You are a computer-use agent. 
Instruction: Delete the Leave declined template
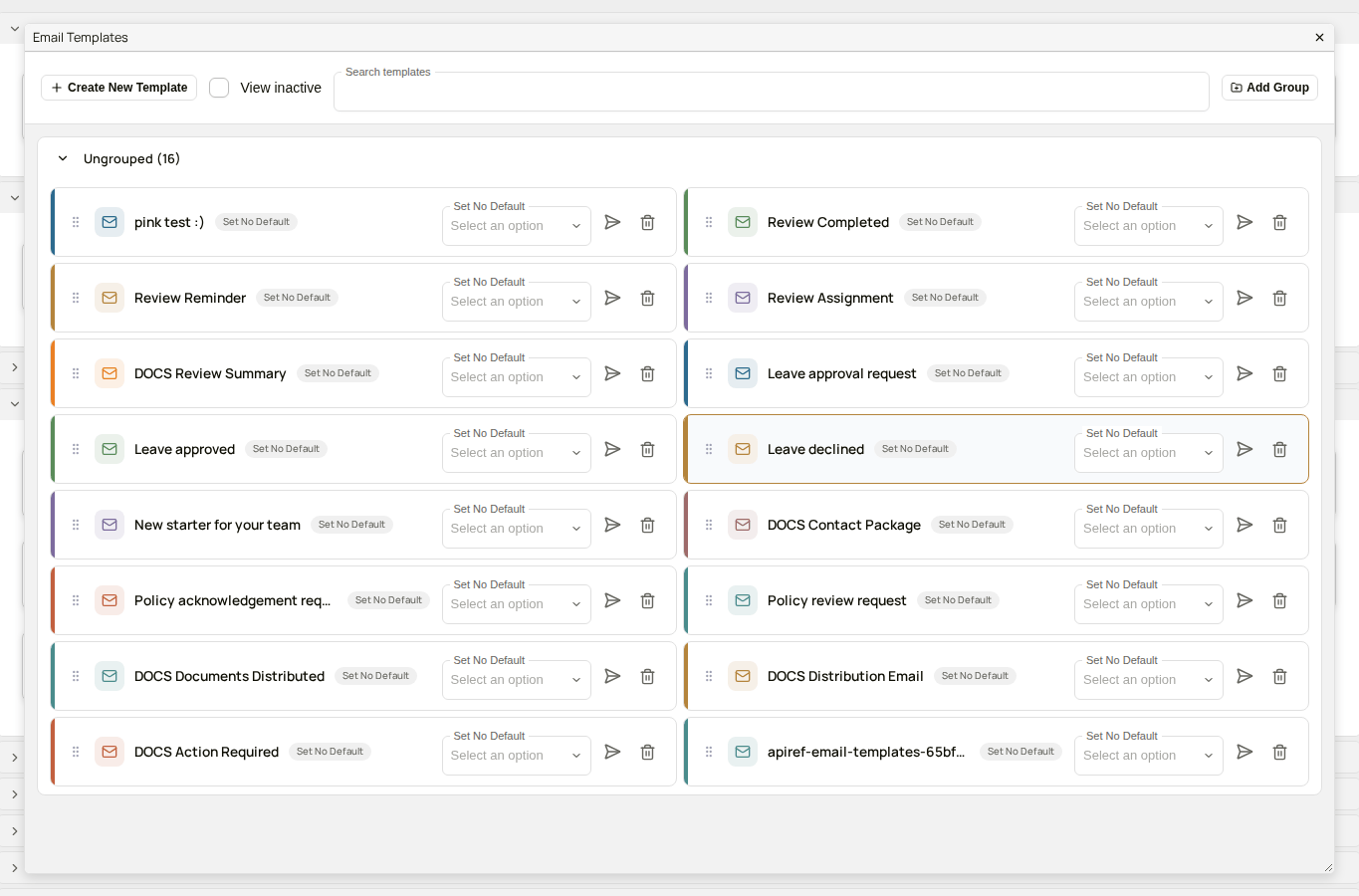tap(1280, 449)
